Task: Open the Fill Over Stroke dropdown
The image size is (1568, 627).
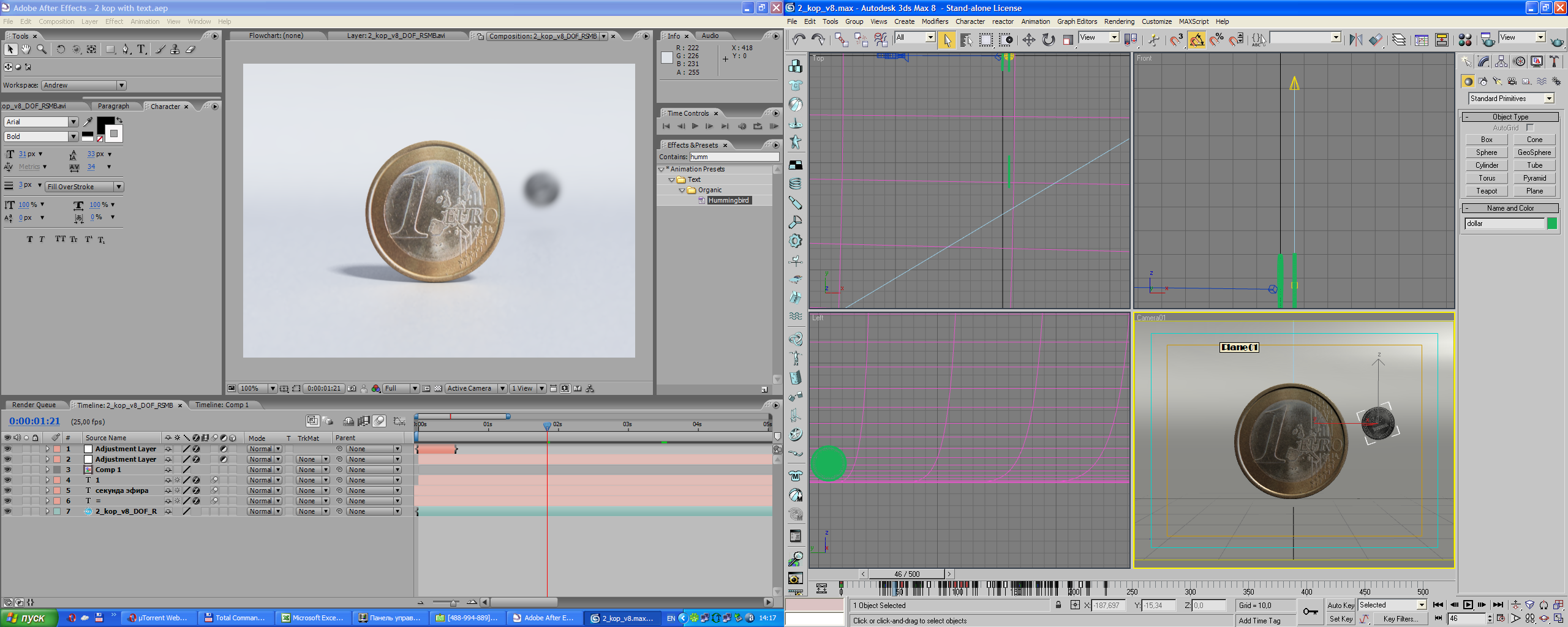Action: coord(85,187)
